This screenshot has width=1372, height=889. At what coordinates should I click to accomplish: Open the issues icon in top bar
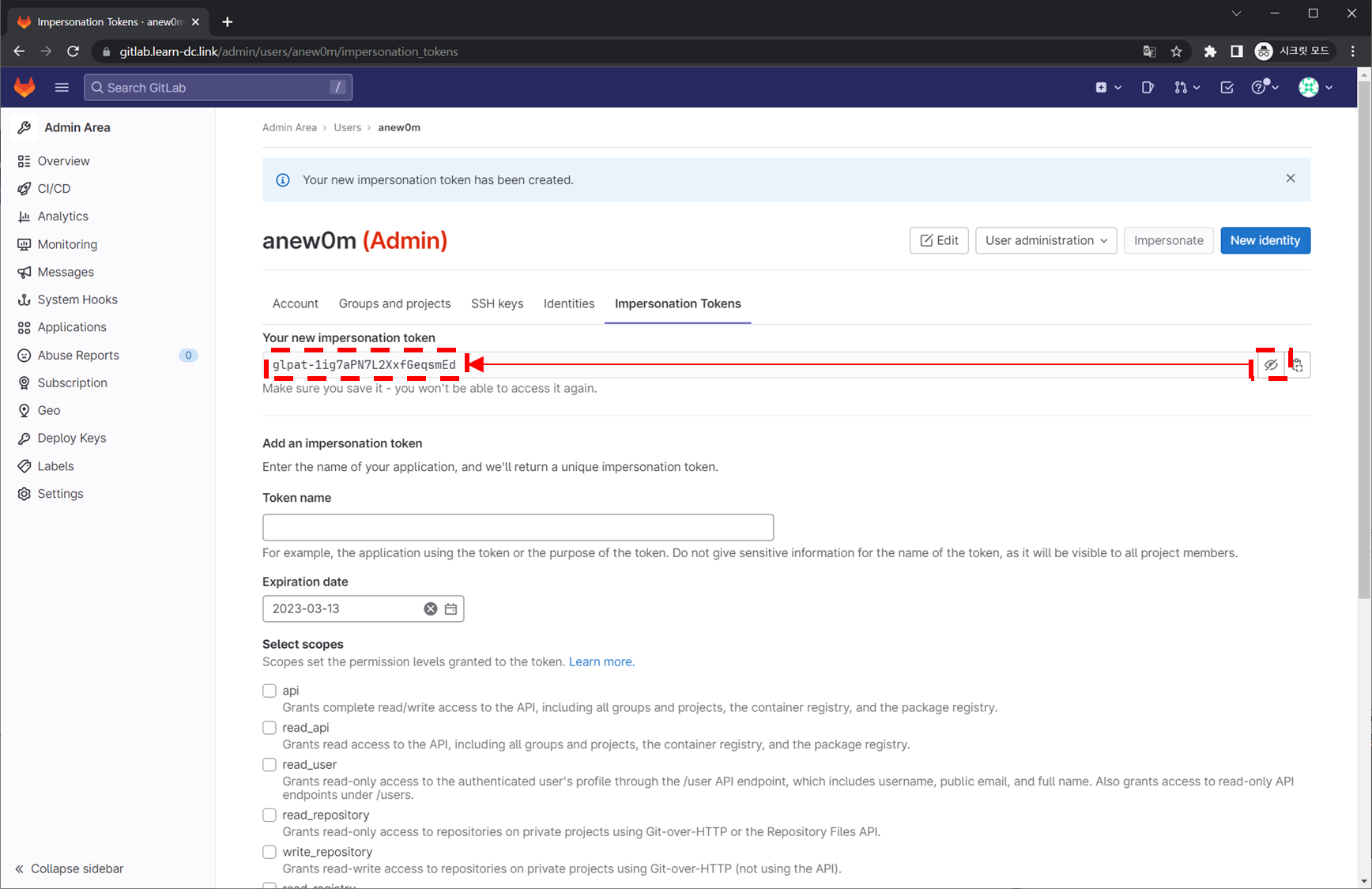click(x=1148, y=88)
